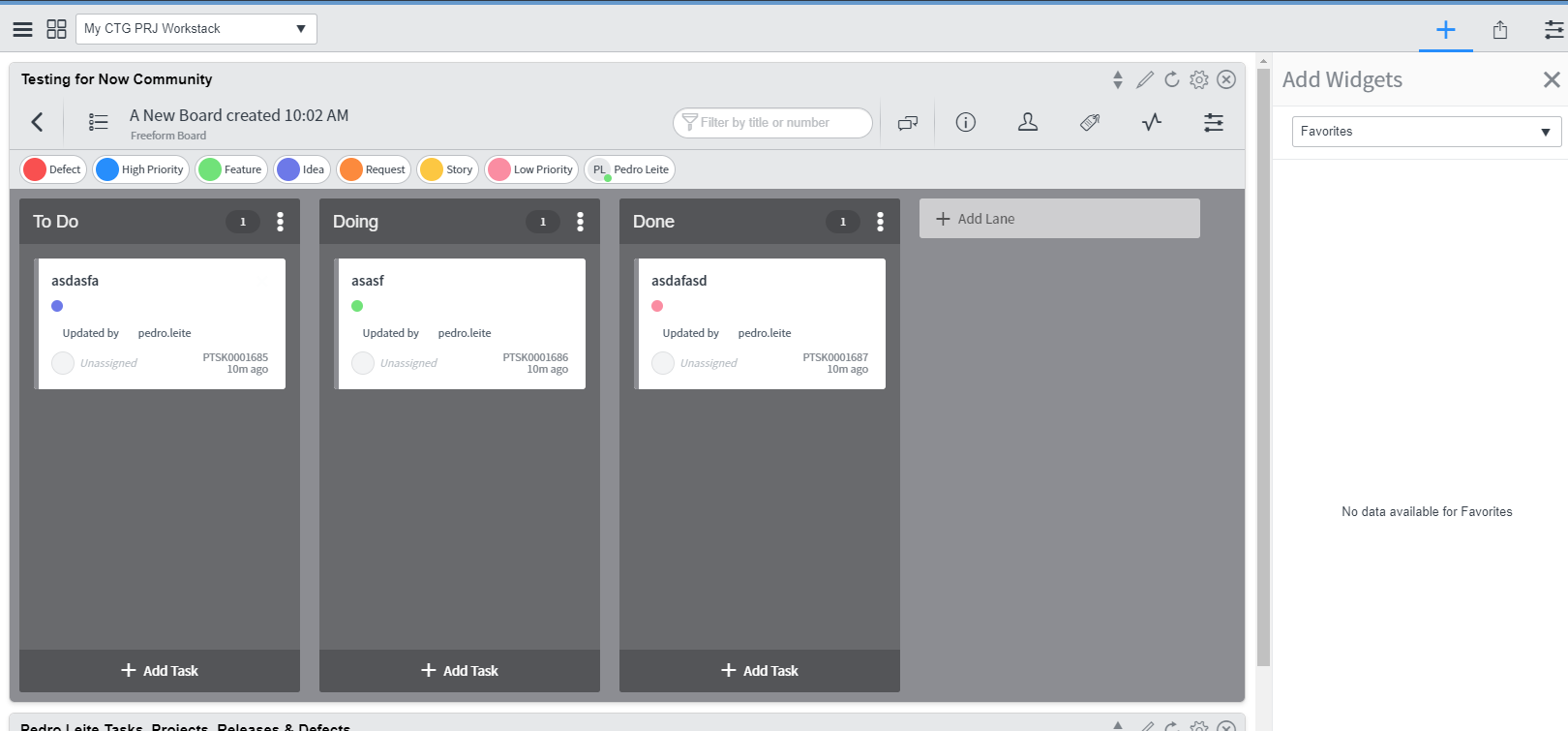Remove the Testing for Now Community widget
The width and height of the screenshot is (1568, 731).
pyautogui.click(x=1226, y=79)
